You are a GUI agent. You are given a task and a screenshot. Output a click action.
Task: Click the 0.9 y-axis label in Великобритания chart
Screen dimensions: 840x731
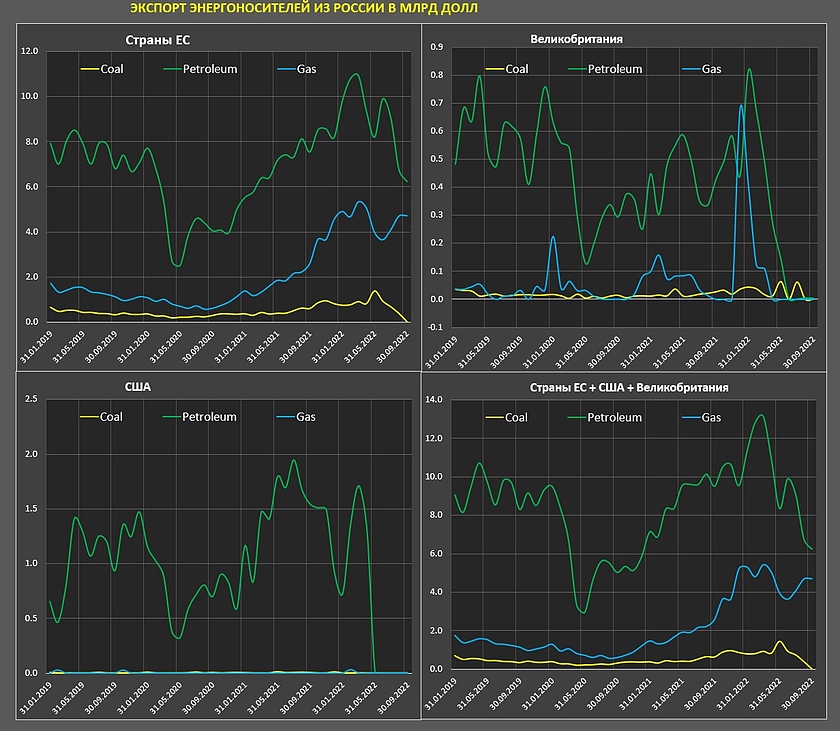436,47
